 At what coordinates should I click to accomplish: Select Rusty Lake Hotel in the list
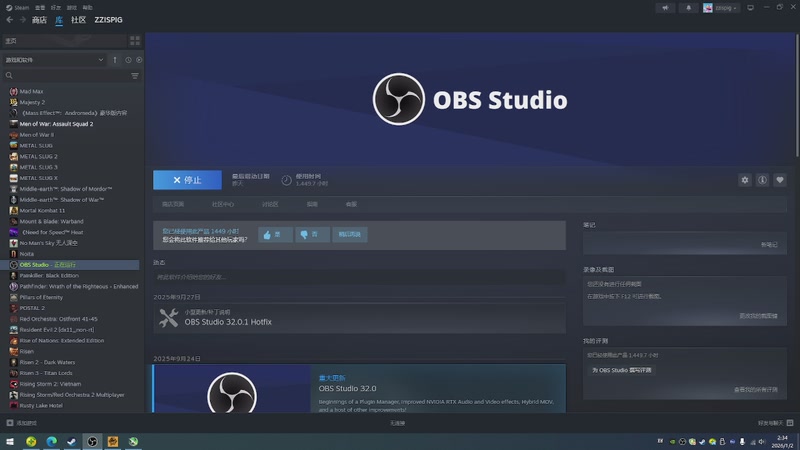click(41, 406)
